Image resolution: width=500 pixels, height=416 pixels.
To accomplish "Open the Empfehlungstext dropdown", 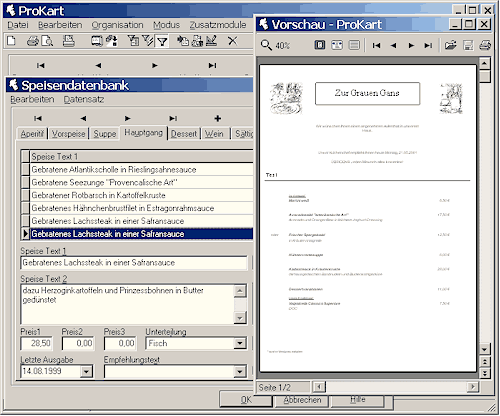I will [x=240, y=371].
